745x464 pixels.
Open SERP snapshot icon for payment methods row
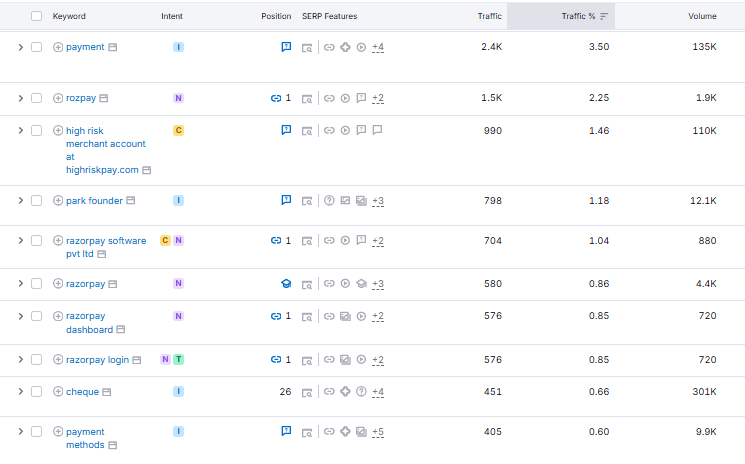click(307, 432)
